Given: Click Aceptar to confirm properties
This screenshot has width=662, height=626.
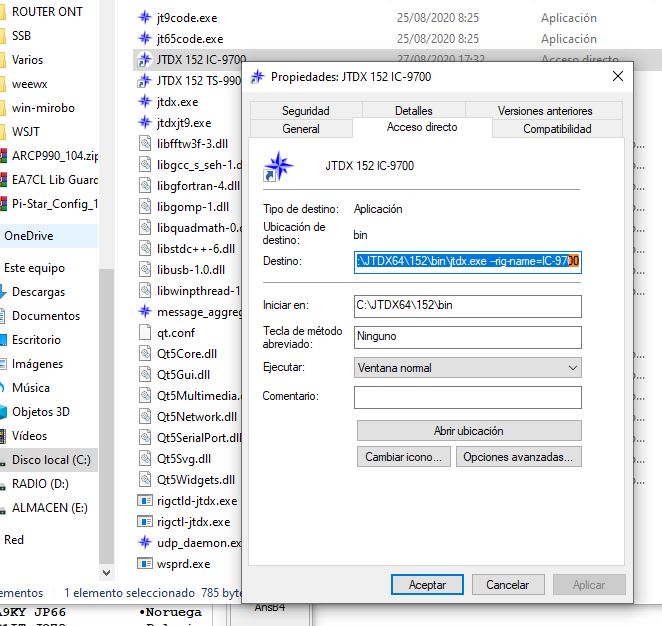Looking at the screenshot, I should click(x=427, y=584).
